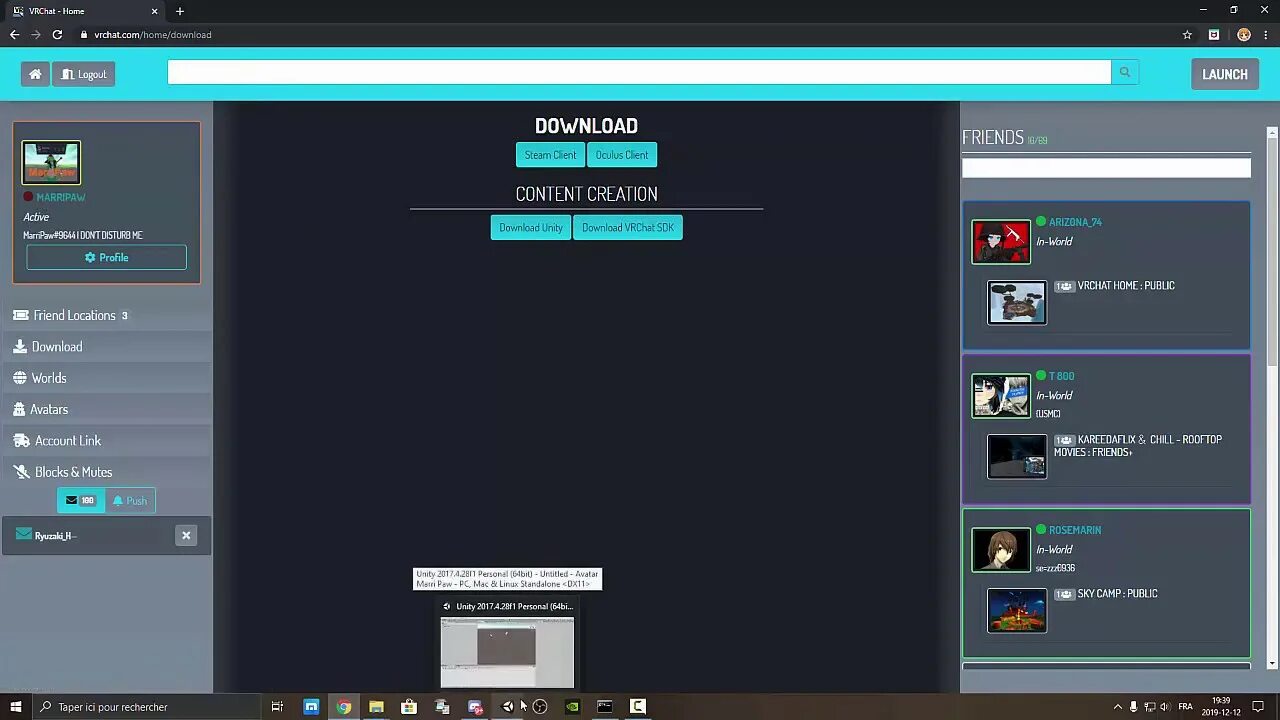1280x720 pixels.
Task: Click the search magnifier button
Action: pyautogui.click(x=1125, y=72)
